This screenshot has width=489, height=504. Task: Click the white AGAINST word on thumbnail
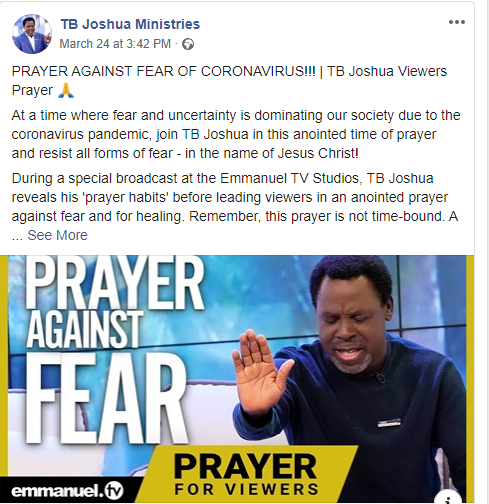tap(85, 329)
